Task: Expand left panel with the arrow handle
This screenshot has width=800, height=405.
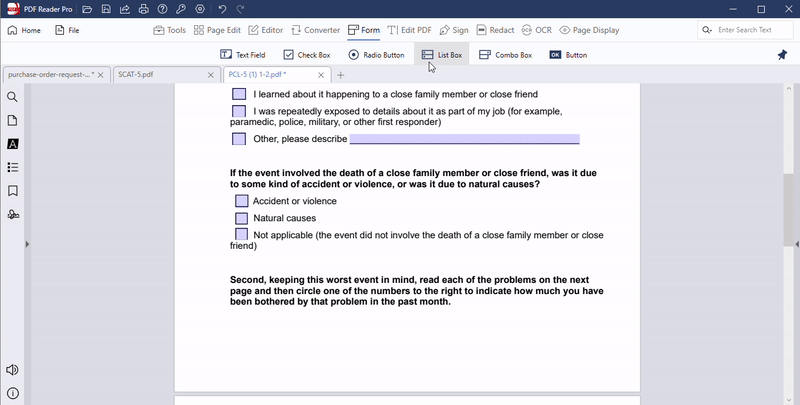Action: tap(27, 244)
